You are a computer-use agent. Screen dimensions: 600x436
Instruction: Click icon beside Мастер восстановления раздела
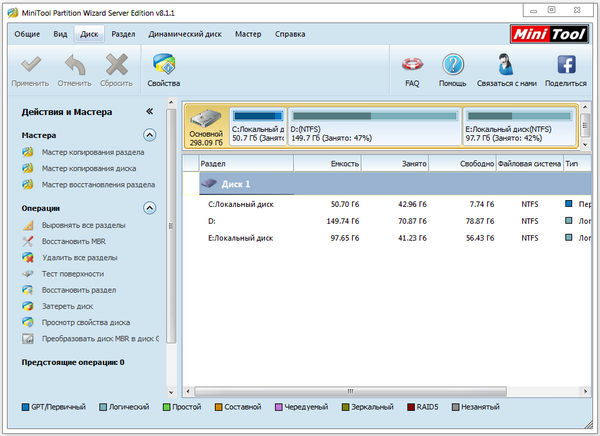tap(28, 185)
